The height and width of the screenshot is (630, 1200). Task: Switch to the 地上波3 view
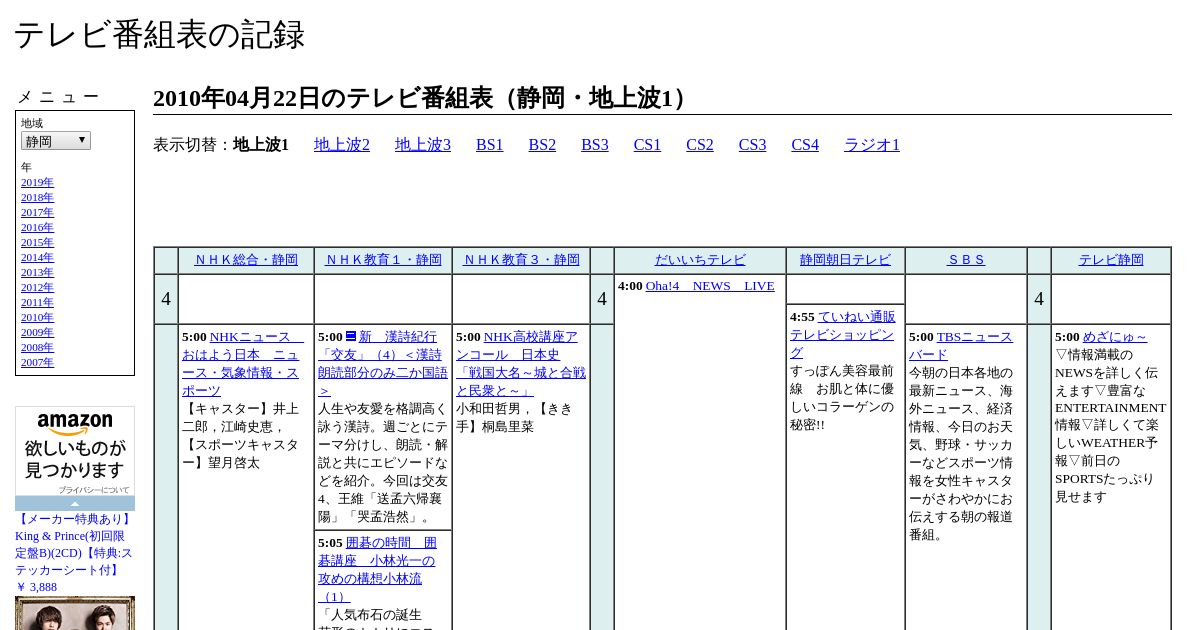point(423,145)
